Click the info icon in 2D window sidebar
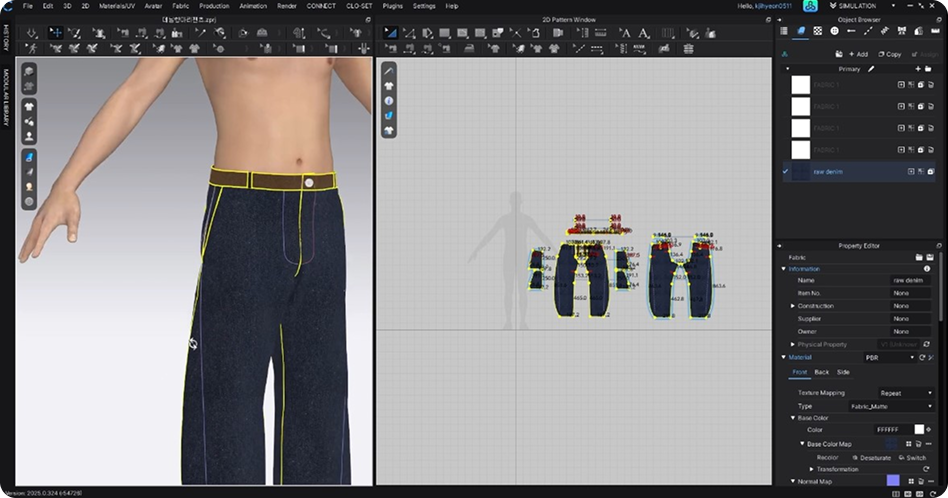 [x=388, y=101]
